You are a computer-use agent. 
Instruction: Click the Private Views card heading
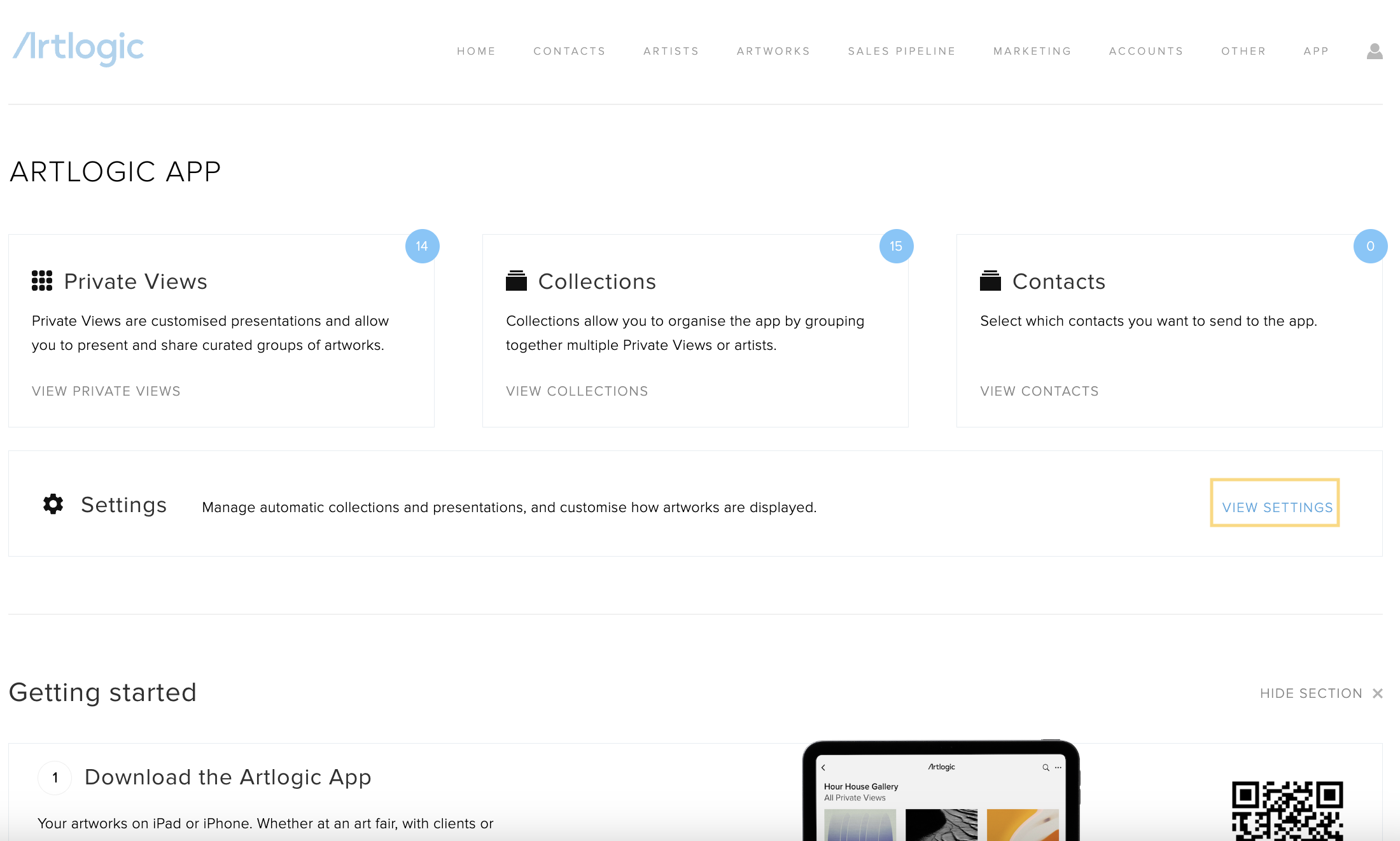pos(136,281)
